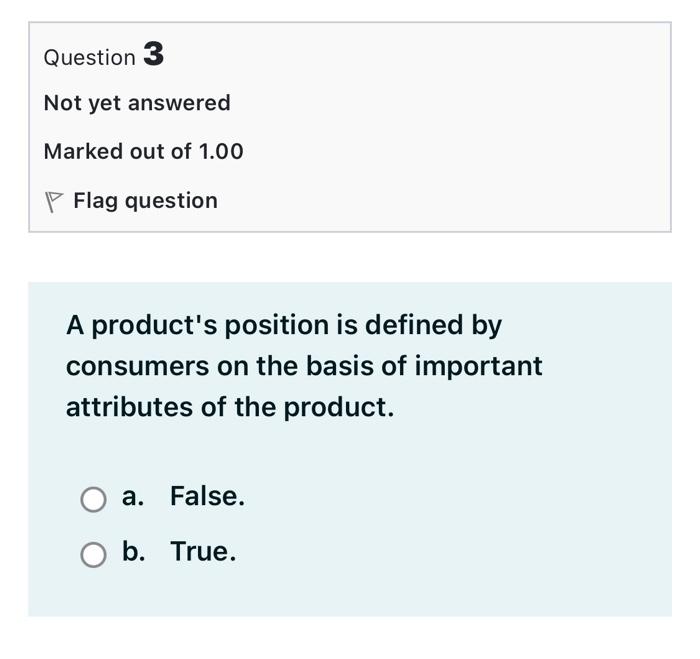
Task: Click the line 'attributes of the product.'
Action: click(230, 407)
